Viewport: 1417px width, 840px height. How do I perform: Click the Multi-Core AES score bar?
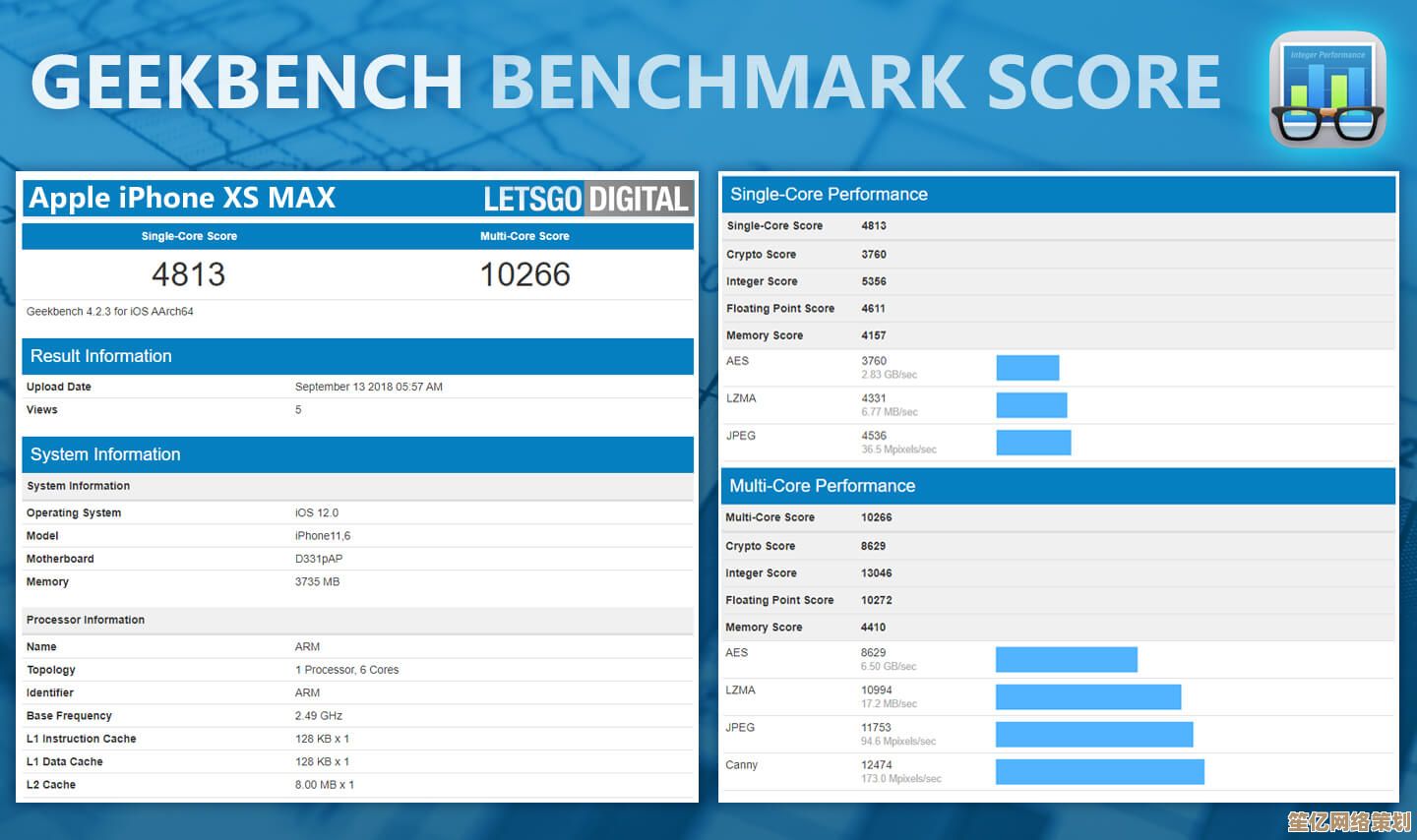point(1066,660)
